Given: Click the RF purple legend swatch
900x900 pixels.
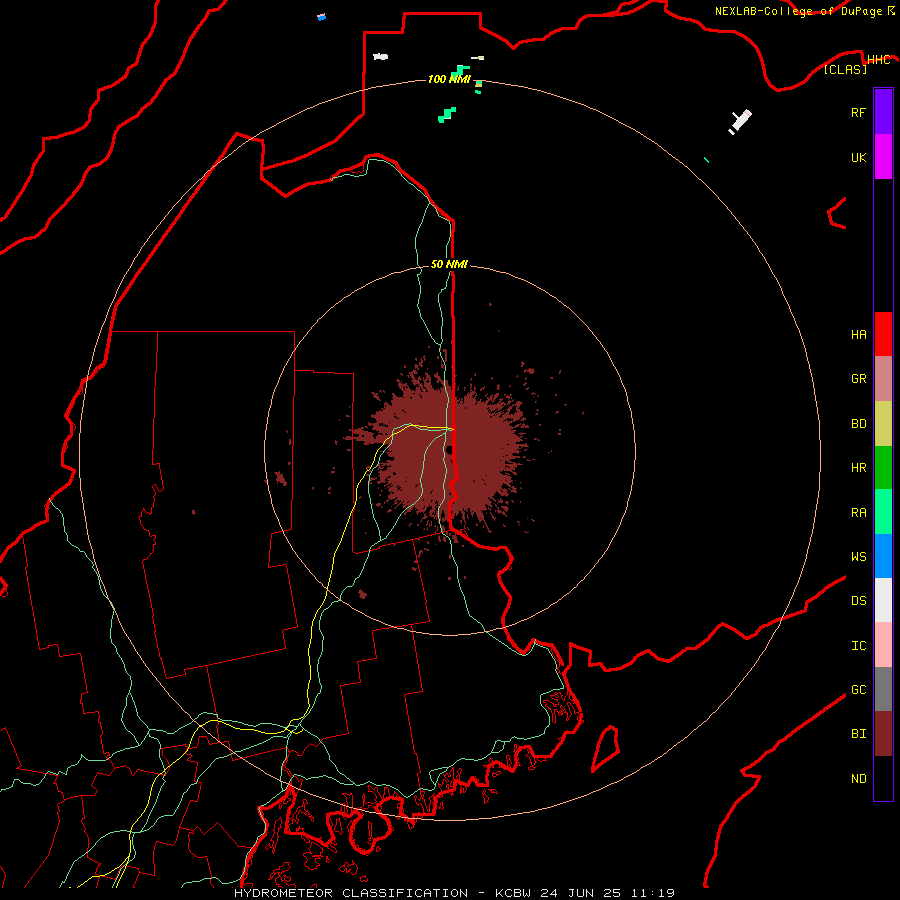Looking at the screenshot, I should [x=883, y=112].
